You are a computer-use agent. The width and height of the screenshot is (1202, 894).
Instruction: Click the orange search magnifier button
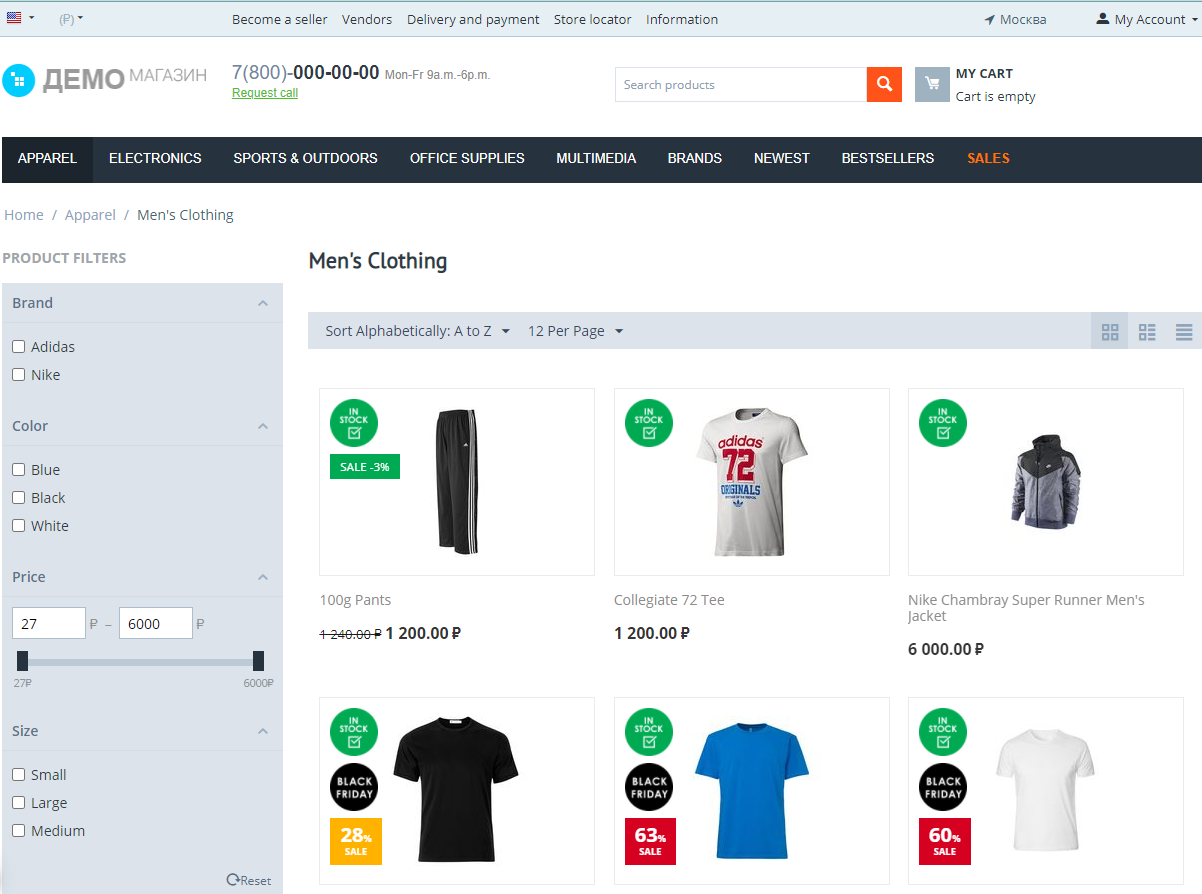click(884, 85)
